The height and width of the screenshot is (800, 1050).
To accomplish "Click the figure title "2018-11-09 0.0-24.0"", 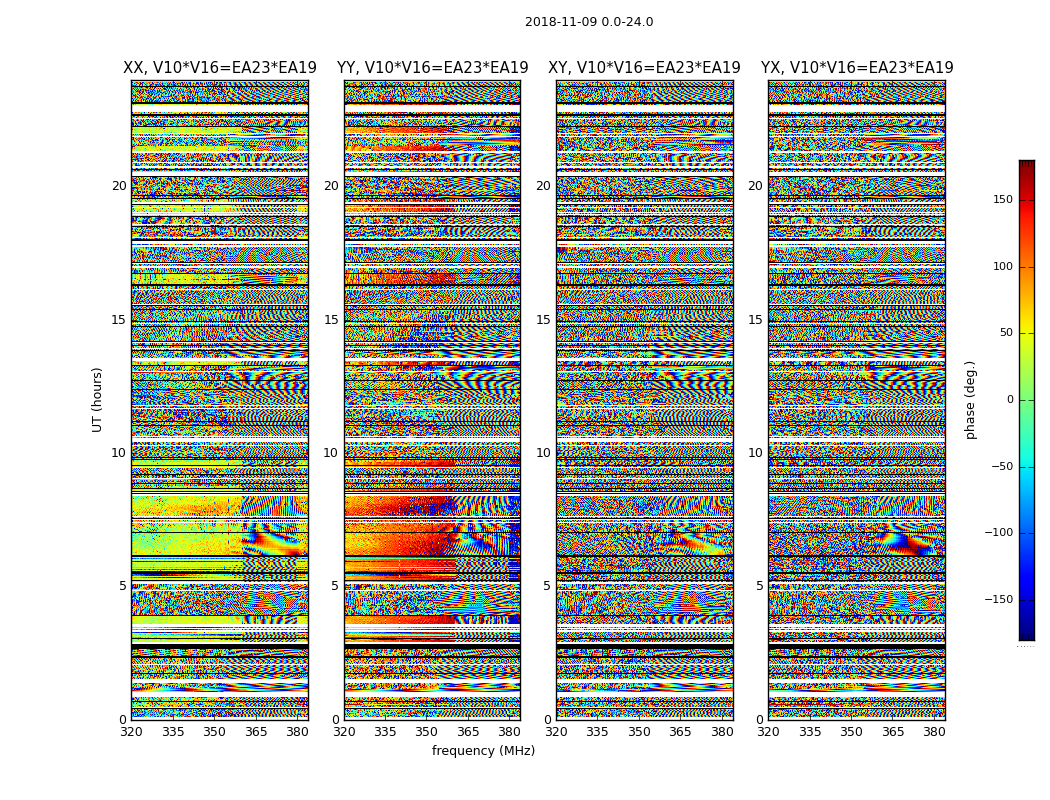I will point(588,22).
